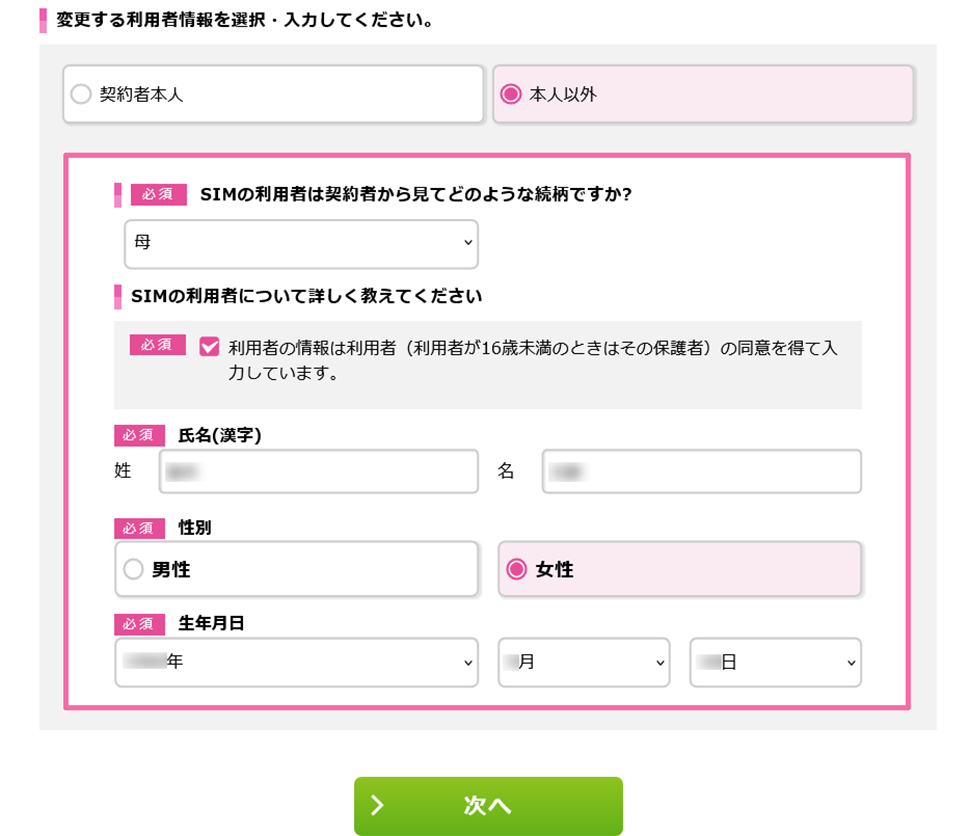Screen dimensions: 970x836
Task: Click the 必須 badge beside 性別
Action: coord(139,528)
